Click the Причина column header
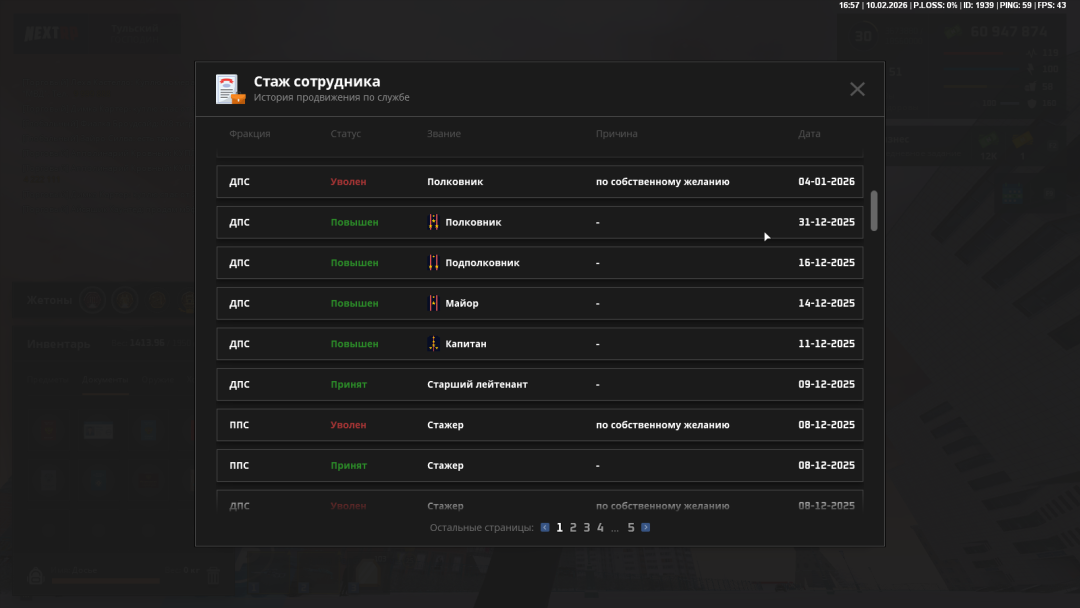This screenshot has height=608, width=1080. [x=616, y=134]
